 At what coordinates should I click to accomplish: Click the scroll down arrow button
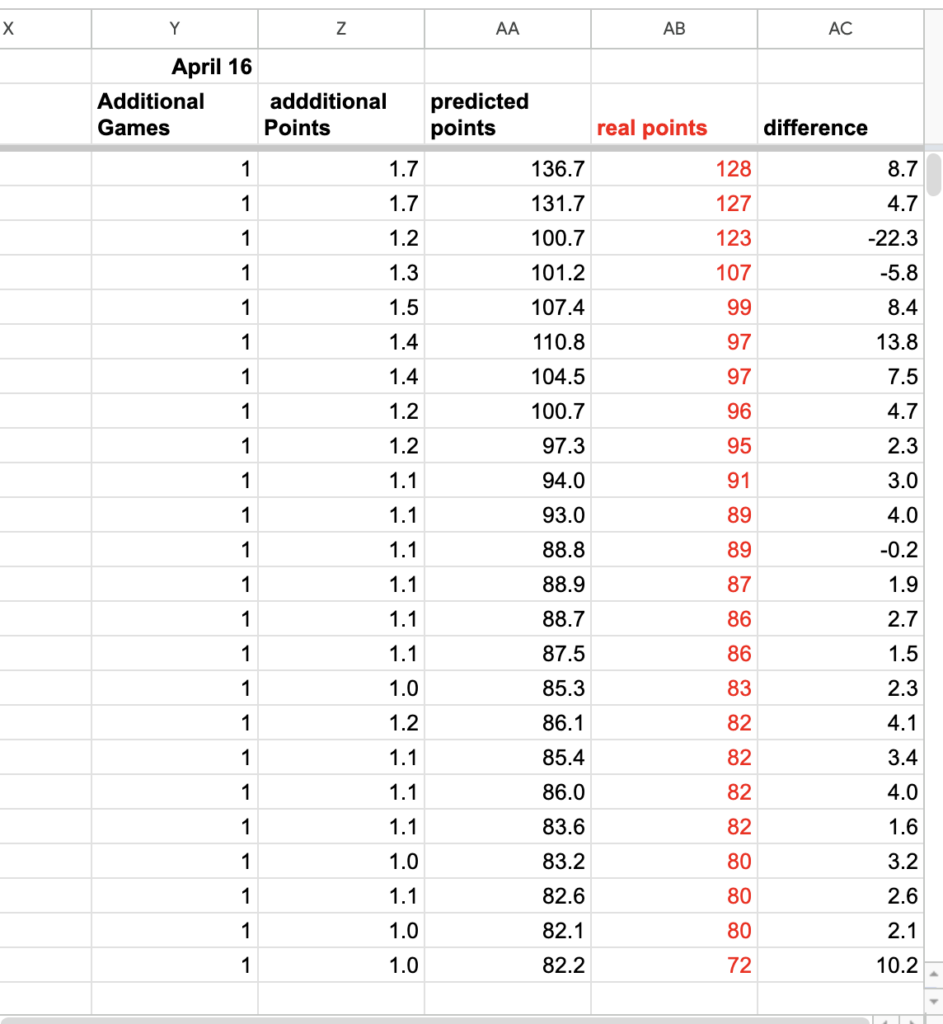click(x=934, y=1000)
